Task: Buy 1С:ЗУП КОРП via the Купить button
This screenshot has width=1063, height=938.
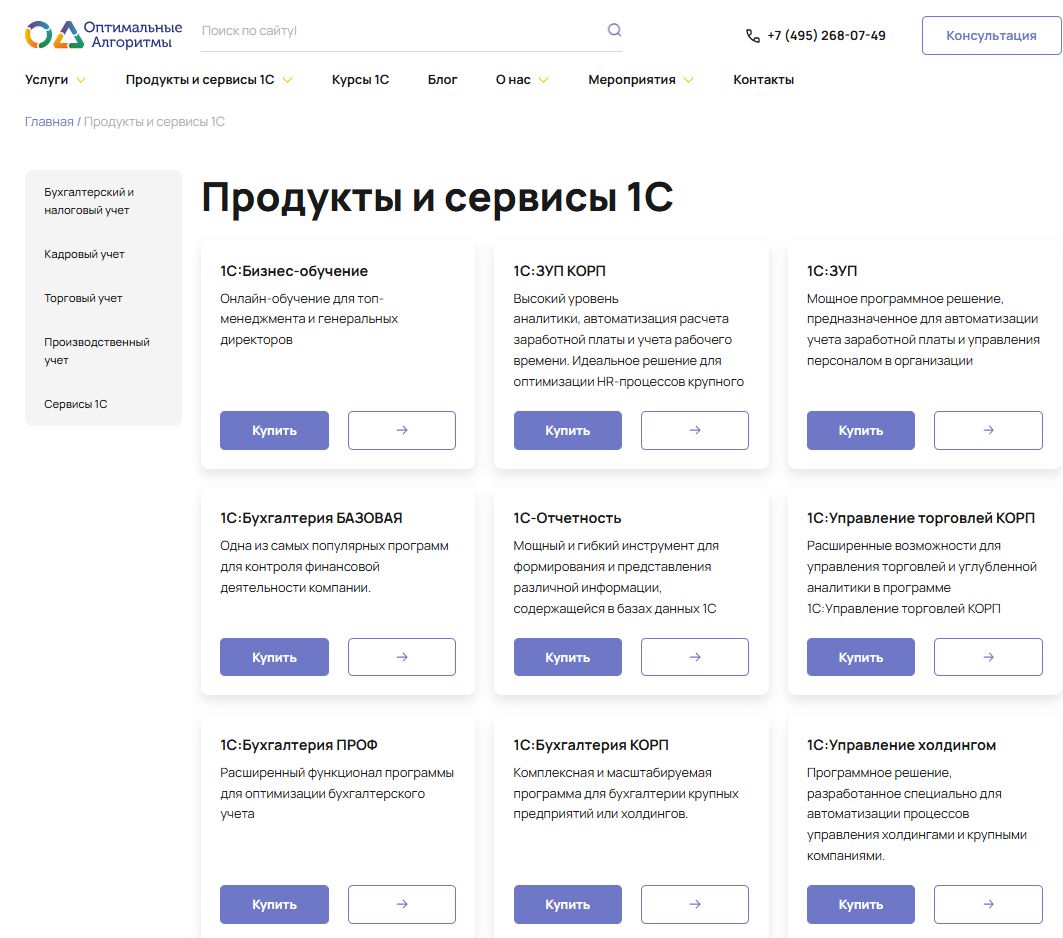Action: [567, 430]
